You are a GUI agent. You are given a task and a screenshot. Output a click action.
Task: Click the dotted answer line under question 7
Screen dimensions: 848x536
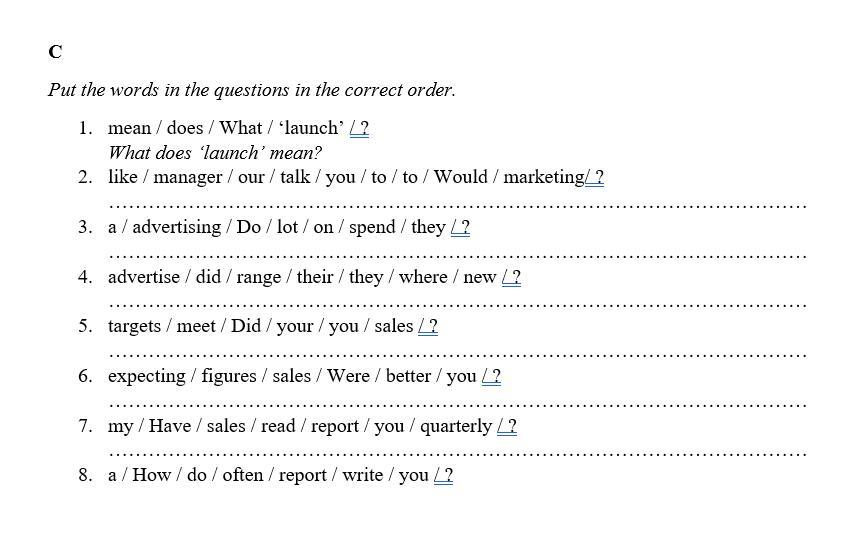click(x=457, y=452)
